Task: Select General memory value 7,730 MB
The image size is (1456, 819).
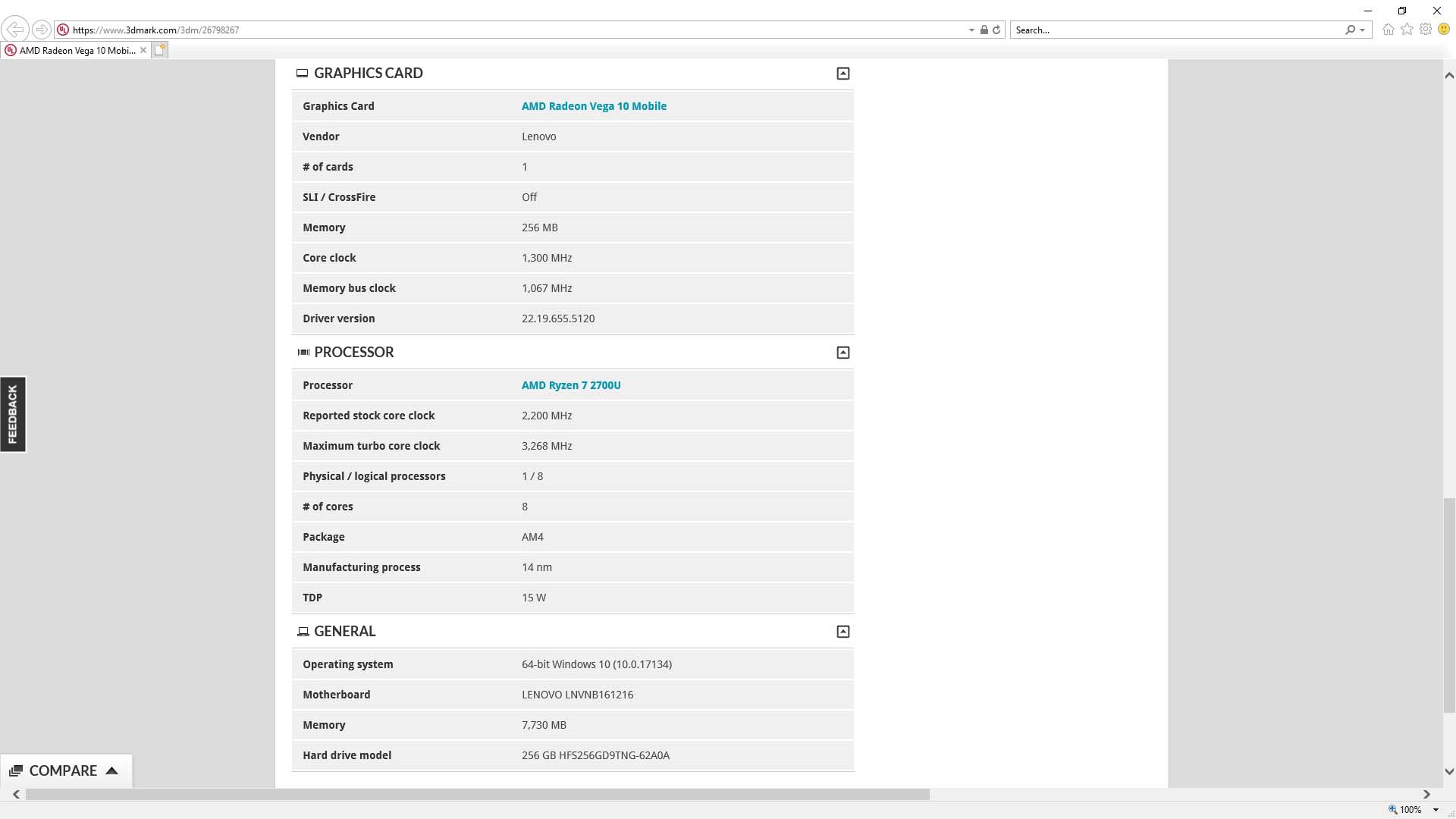Action: pyautogui.click(x=544, y=725)
